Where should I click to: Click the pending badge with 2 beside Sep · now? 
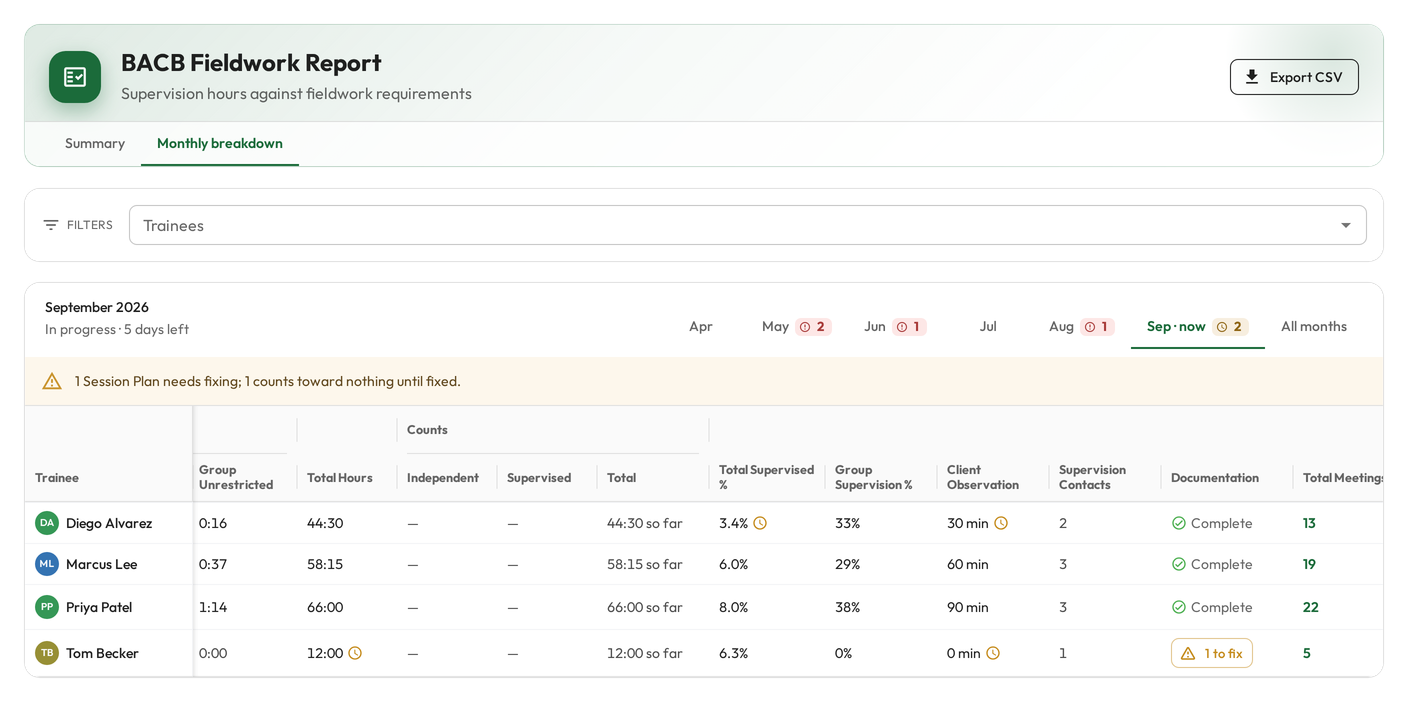tap(1230, 327)
